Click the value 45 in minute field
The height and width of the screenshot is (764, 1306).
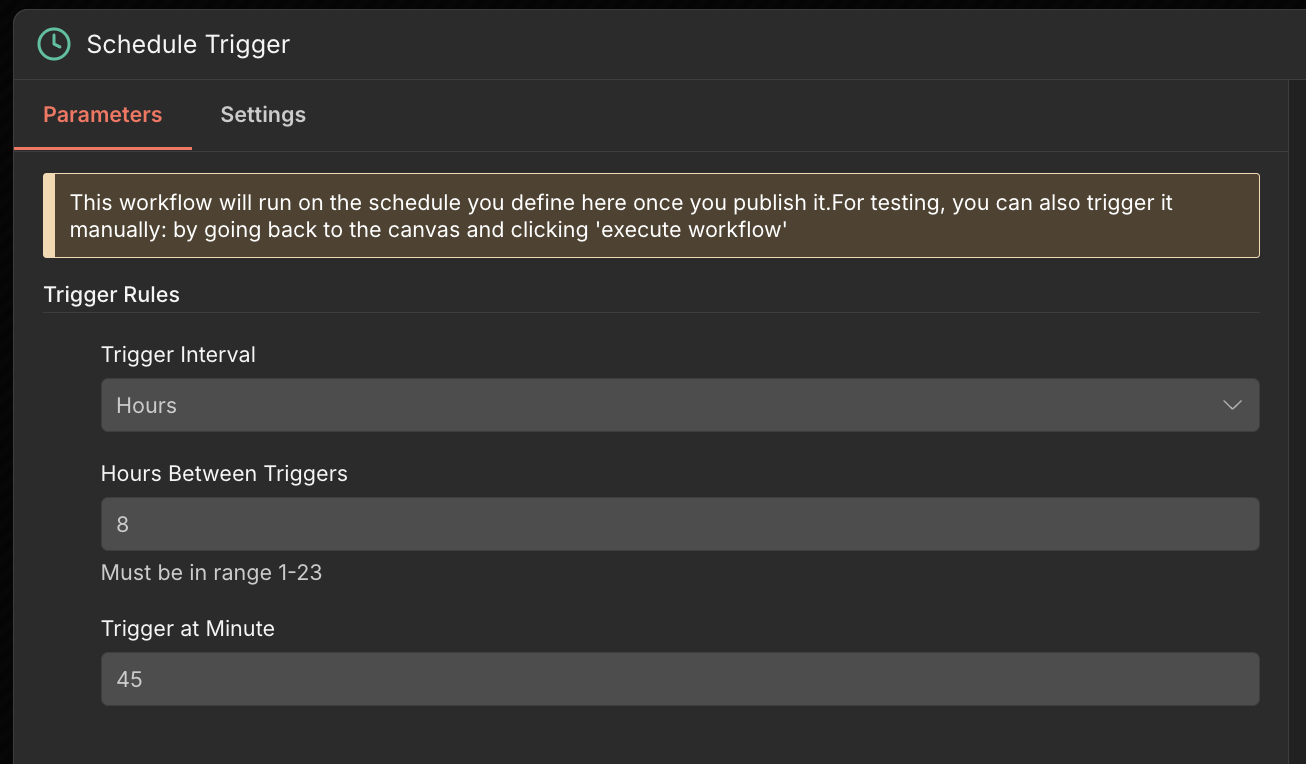click(130, 680)
